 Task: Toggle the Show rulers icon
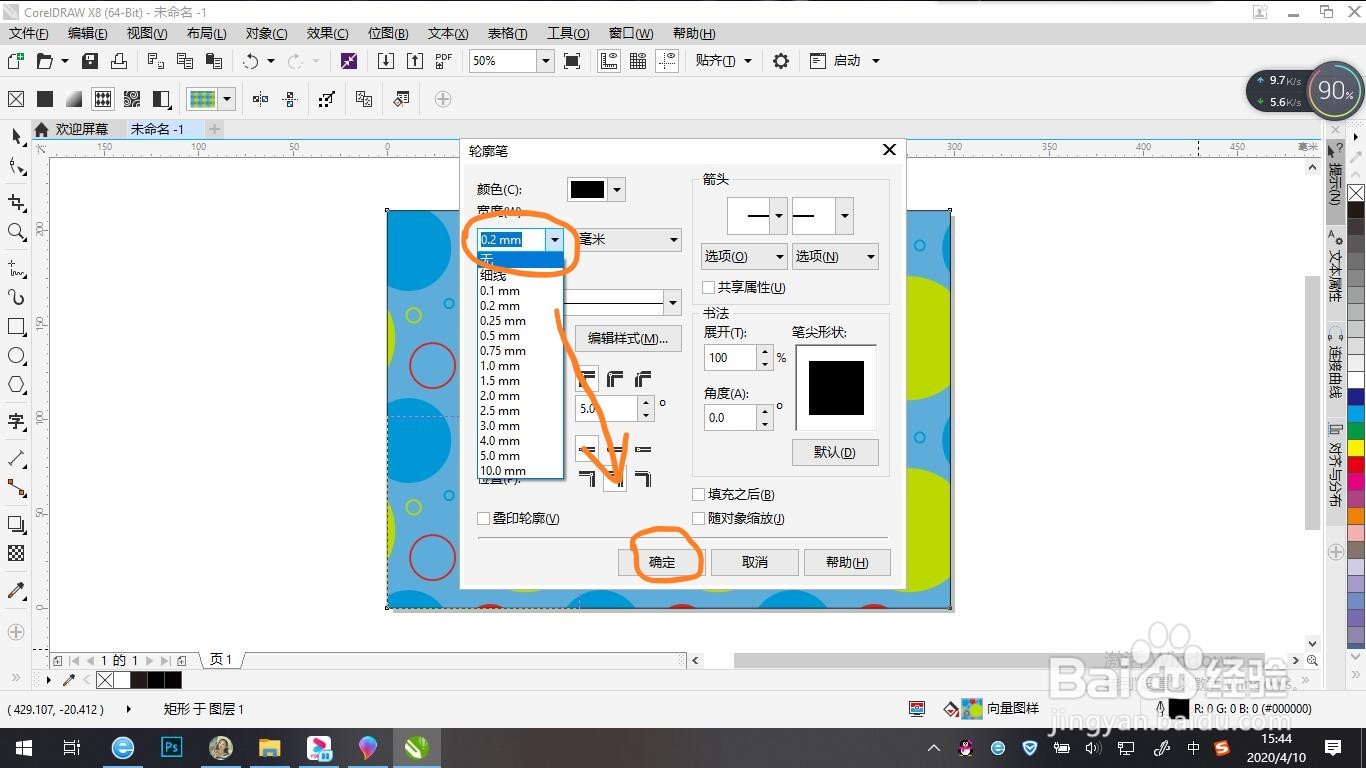[609, 61]
